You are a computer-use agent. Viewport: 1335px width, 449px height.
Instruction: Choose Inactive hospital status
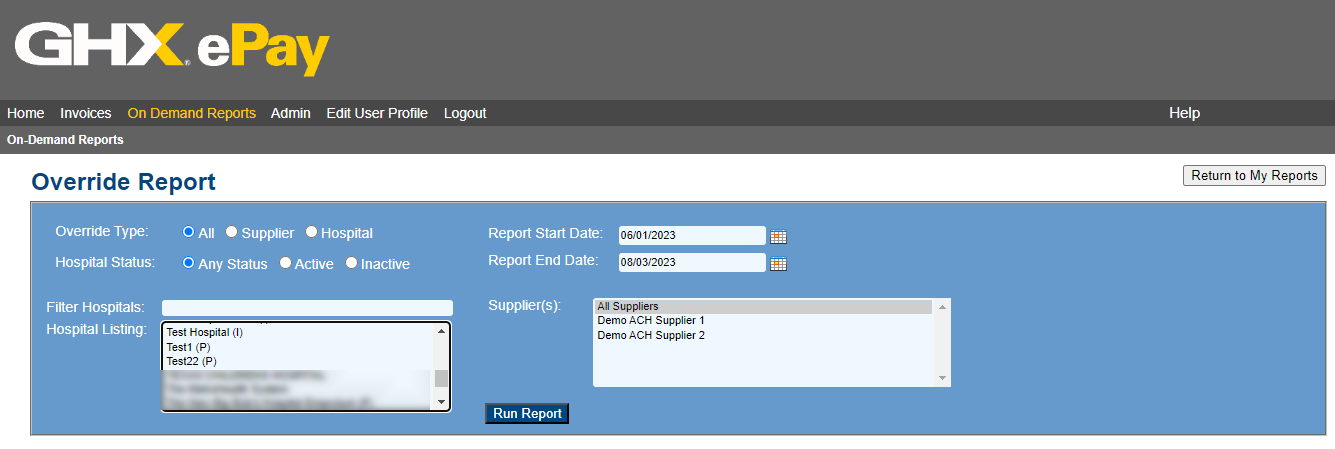click(351, 263)
